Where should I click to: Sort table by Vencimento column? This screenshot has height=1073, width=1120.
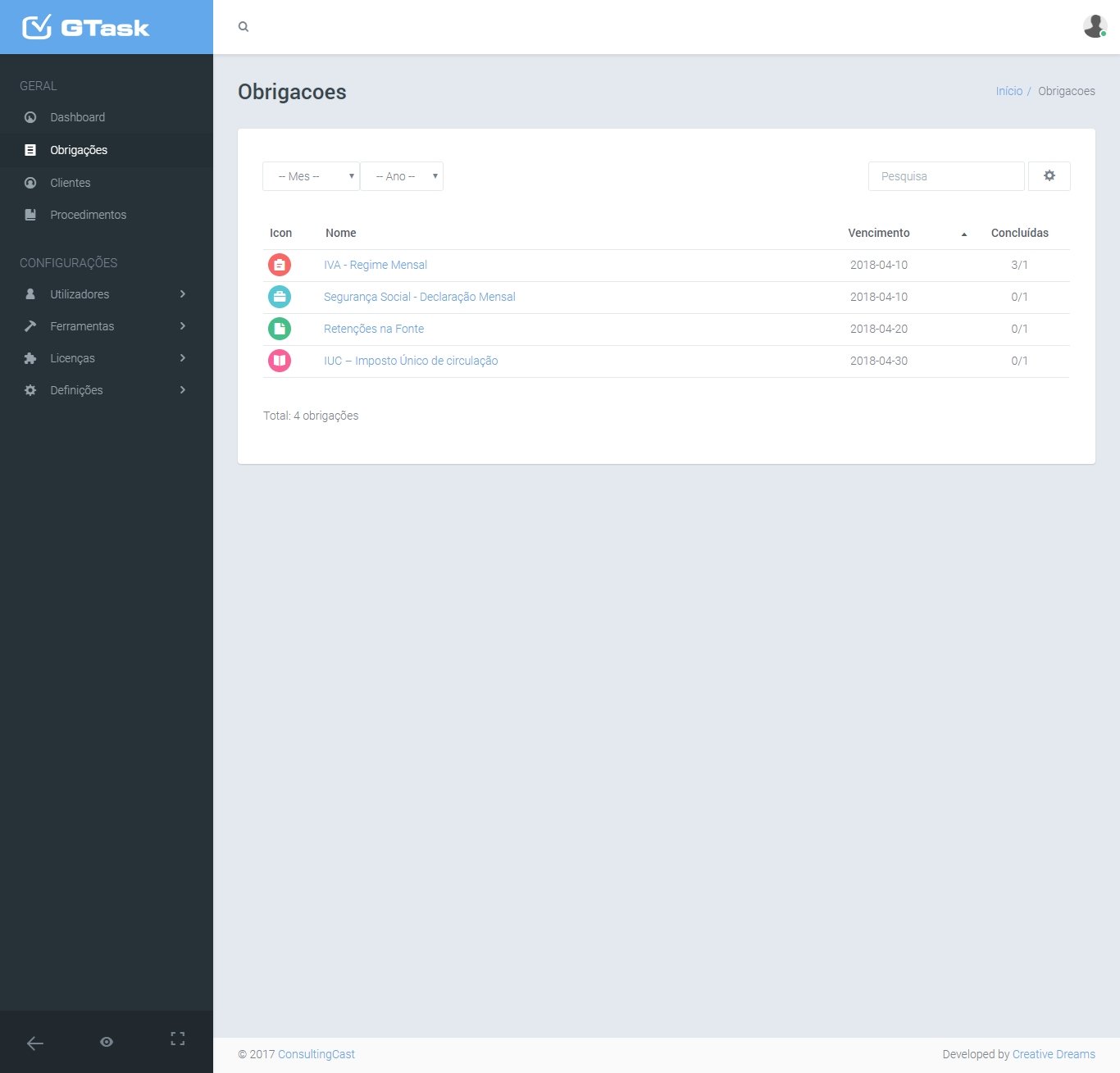pos(879,233)
